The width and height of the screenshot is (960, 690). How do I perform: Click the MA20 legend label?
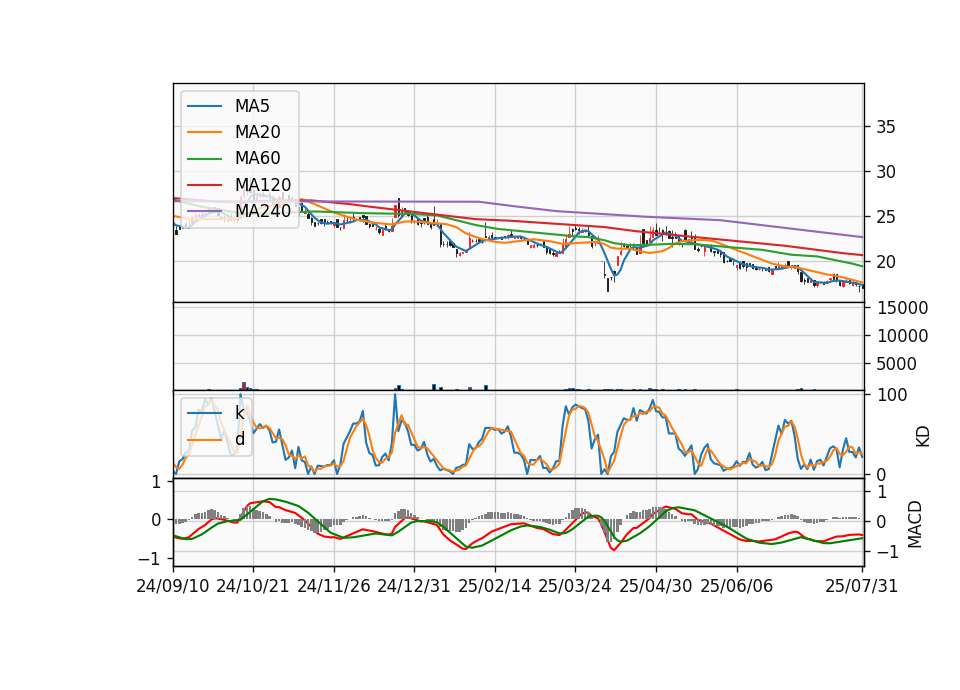point(257,132)
